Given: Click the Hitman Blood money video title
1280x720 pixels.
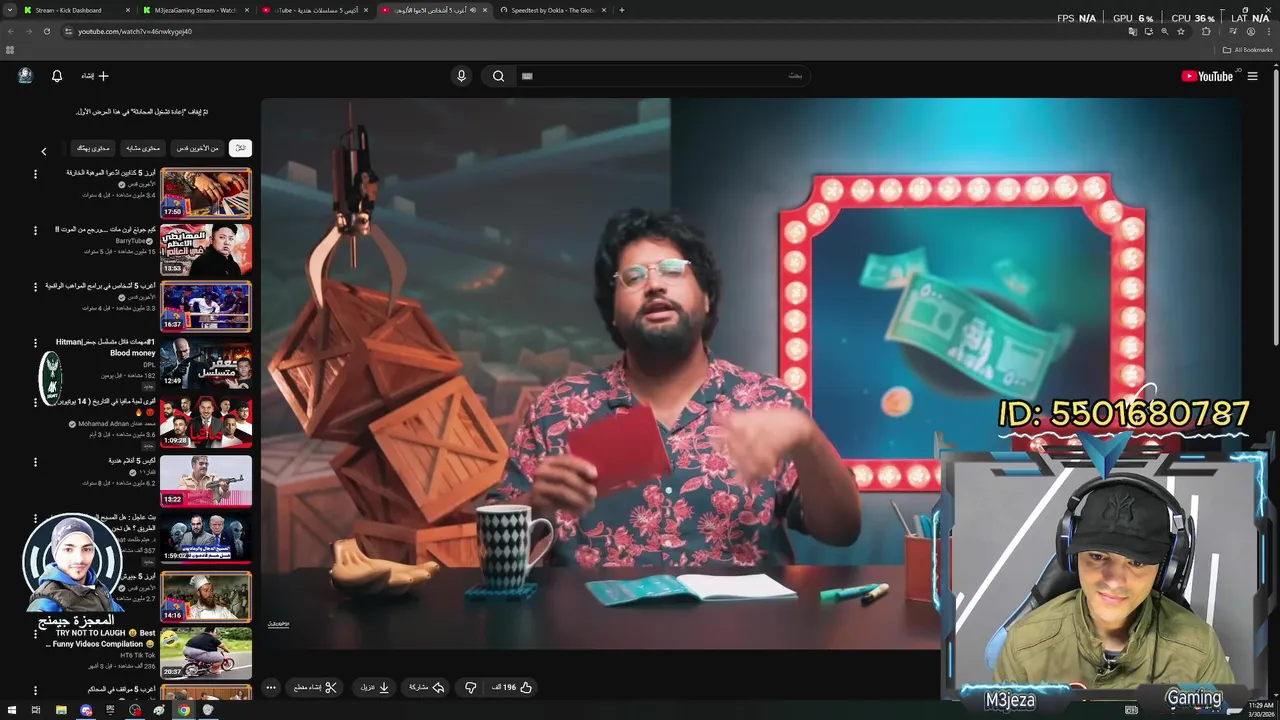Looking at the screenshot, I should tap(106, 347).
